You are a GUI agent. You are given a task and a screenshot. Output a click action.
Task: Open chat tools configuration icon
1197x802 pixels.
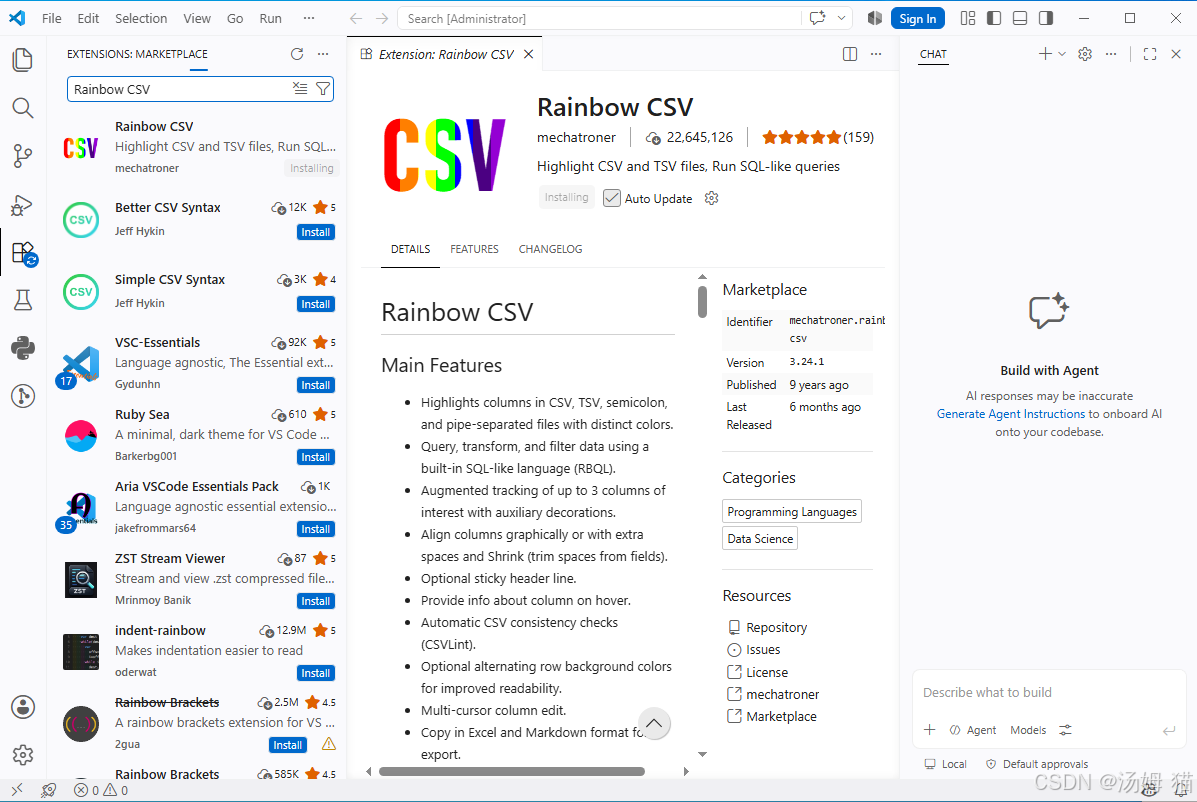1066,730
